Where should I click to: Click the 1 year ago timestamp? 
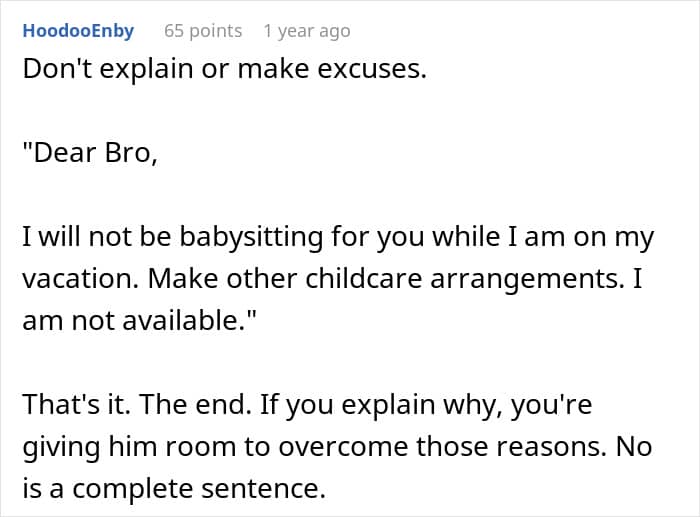(x=307, y=31)
